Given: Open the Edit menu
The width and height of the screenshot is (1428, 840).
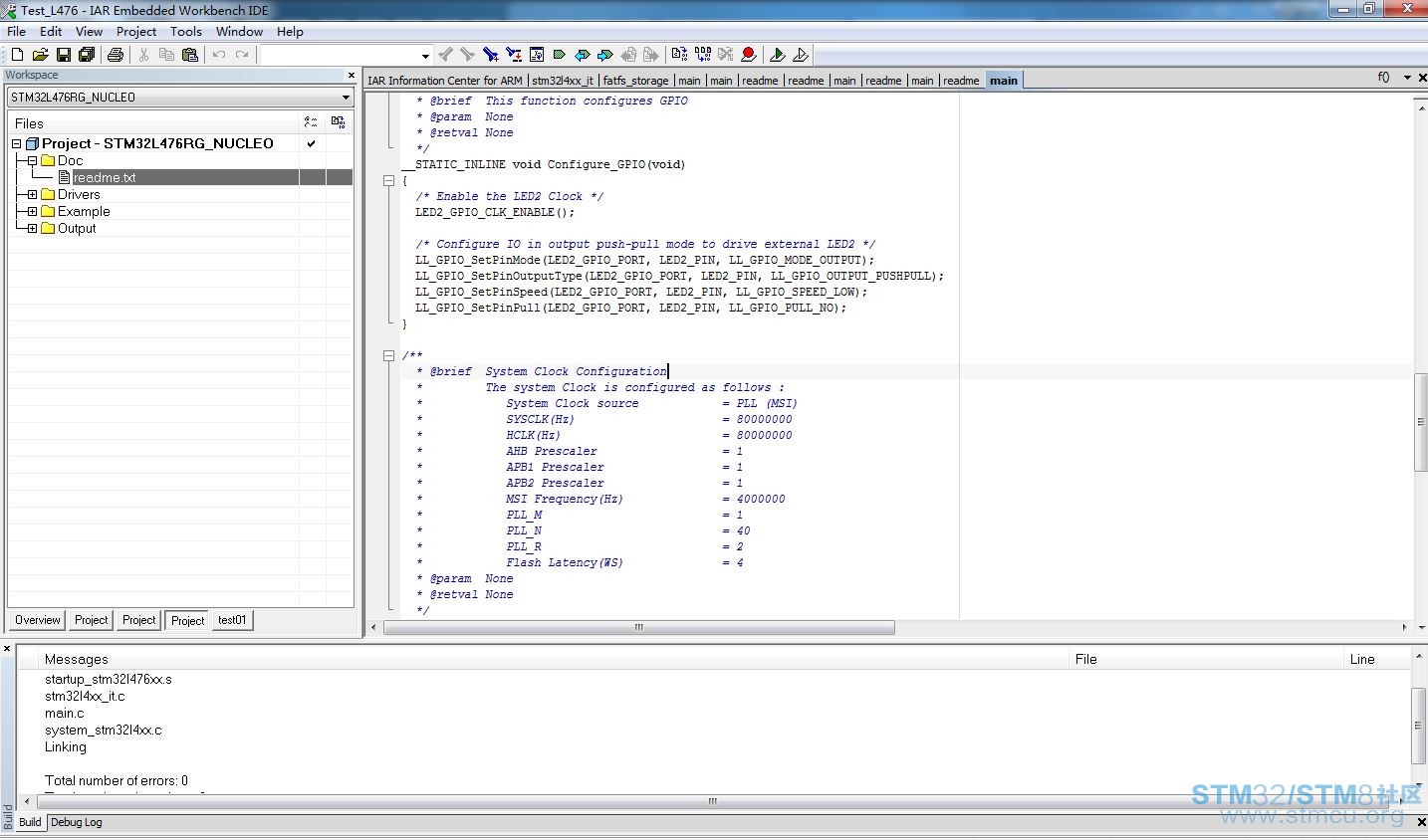Looking at the screenshot, I should (x=51, y=32).
